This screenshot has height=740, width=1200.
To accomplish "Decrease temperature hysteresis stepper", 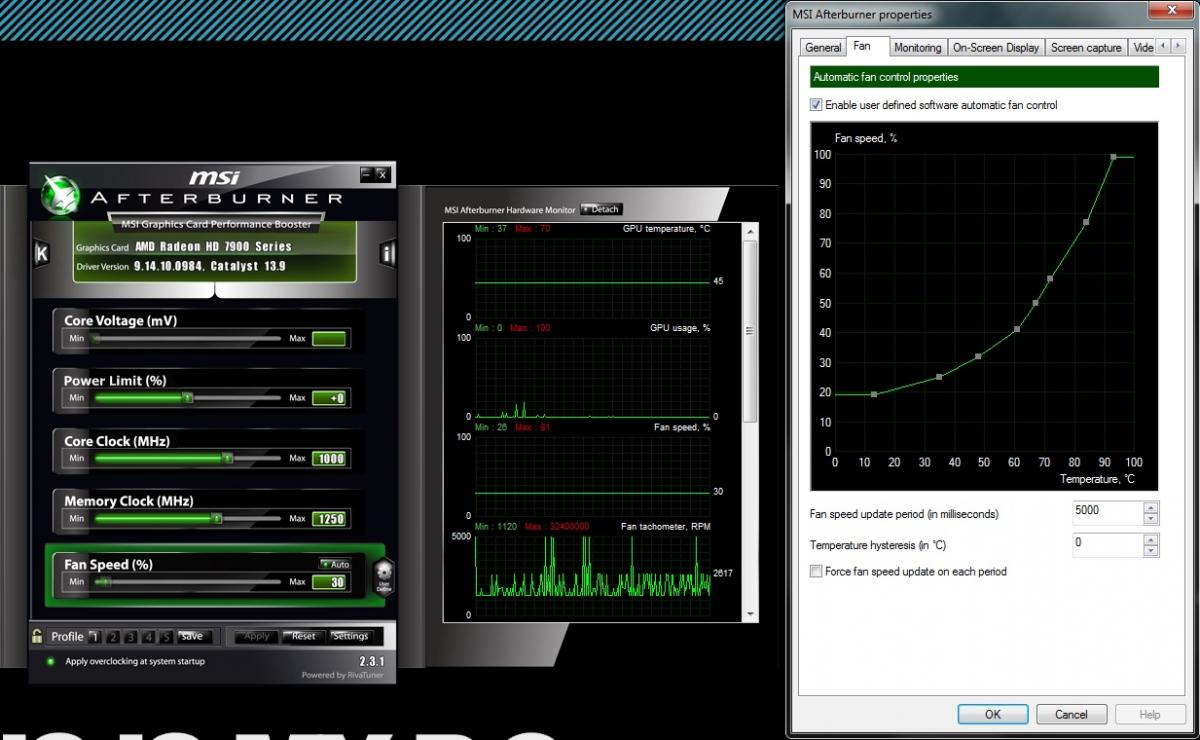I will [x=1151, y=550].
